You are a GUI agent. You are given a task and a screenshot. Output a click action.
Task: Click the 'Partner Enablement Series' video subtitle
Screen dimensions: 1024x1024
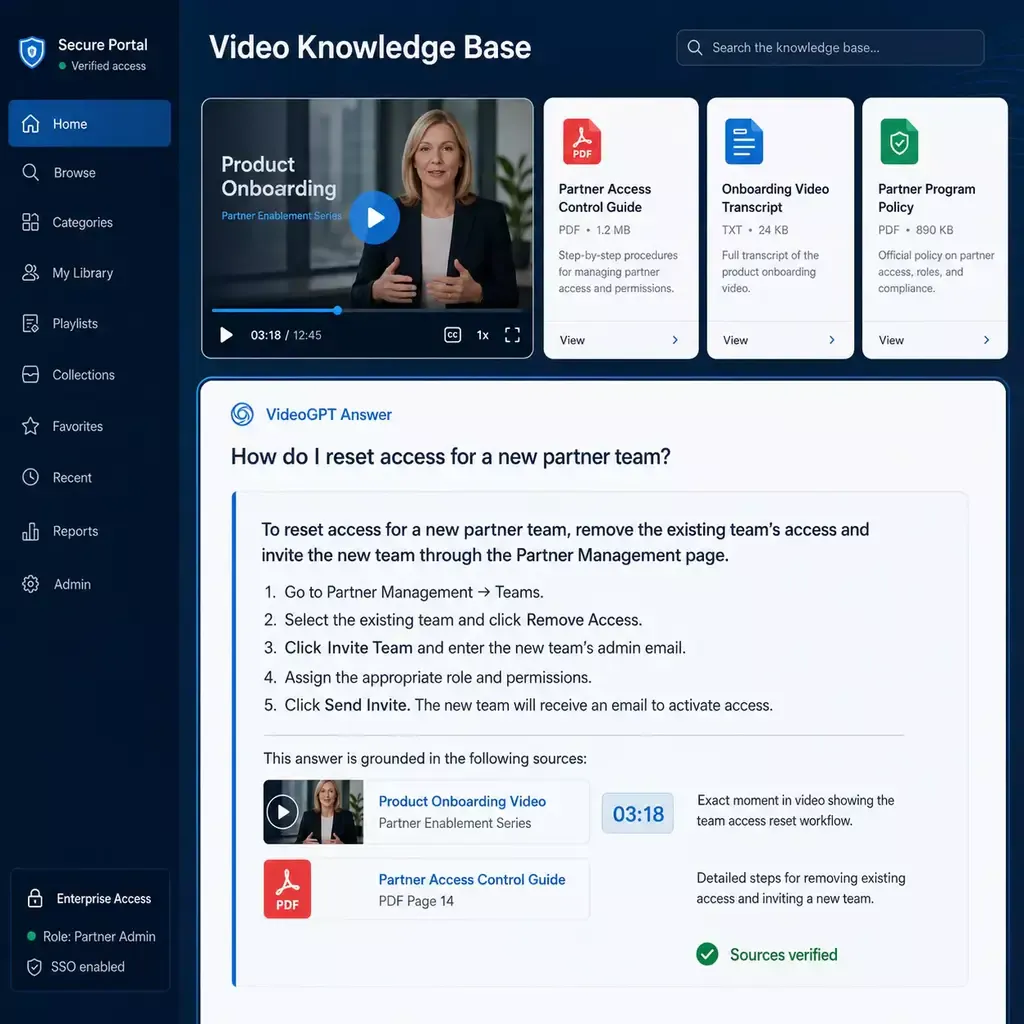click(281, 216)
